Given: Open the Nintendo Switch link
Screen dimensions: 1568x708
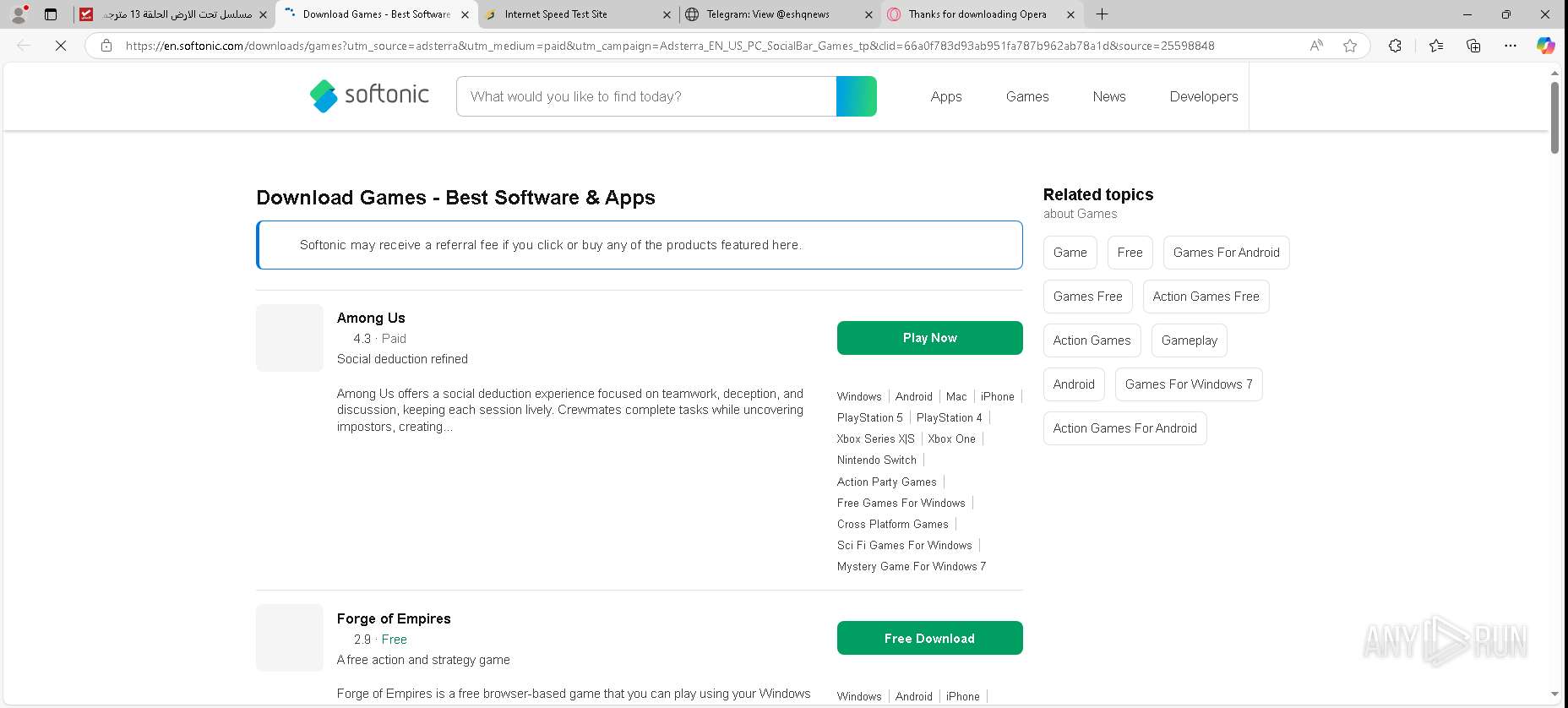Looking at the screenshot, I should click(x=877, y=460).
